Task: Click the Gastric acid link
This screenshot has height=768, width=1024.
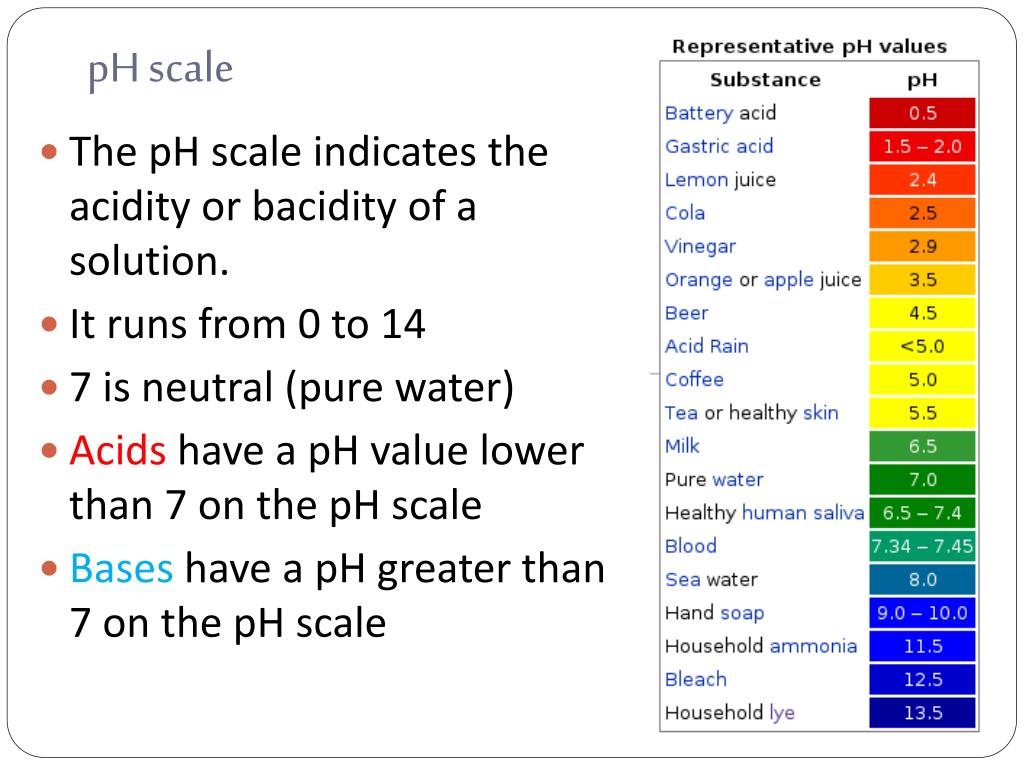Action: pos(719,146)
